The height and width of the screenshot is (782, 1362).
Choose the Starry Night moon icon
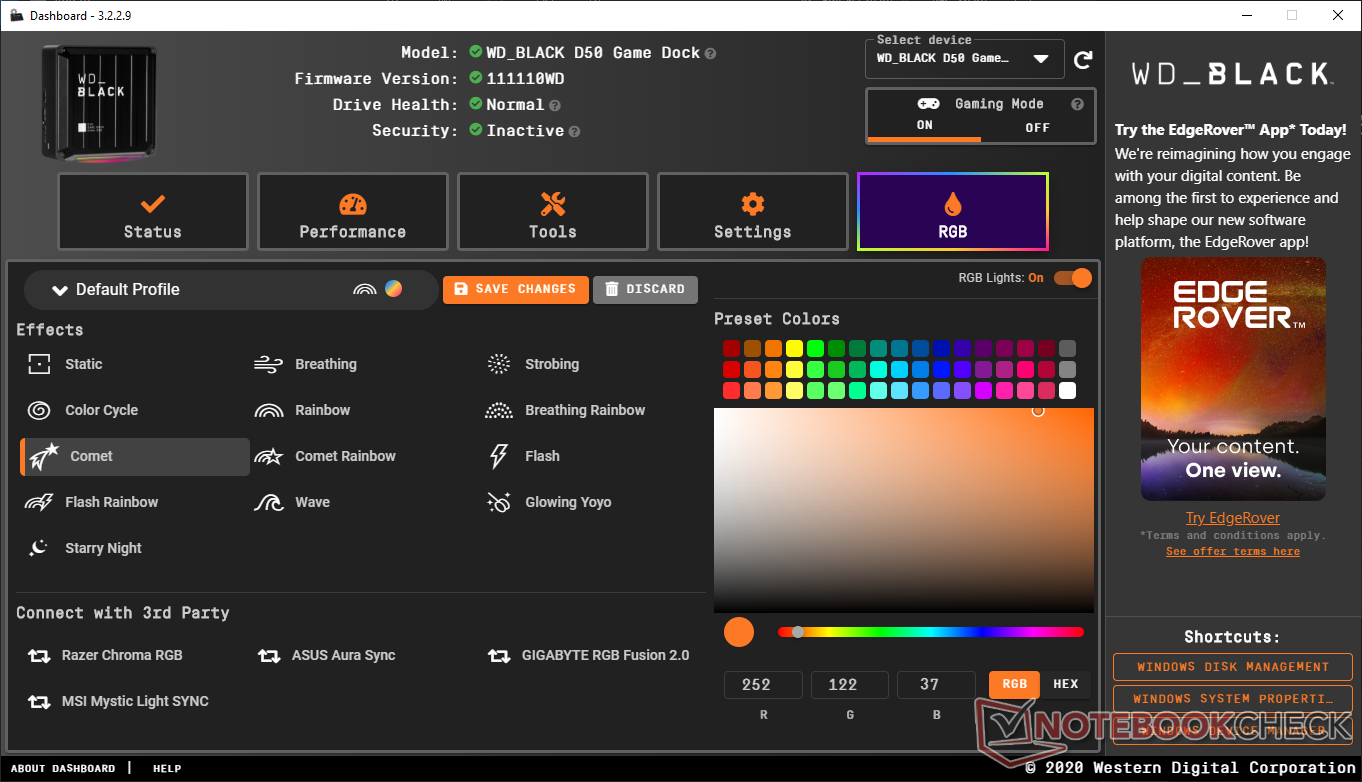39,548
